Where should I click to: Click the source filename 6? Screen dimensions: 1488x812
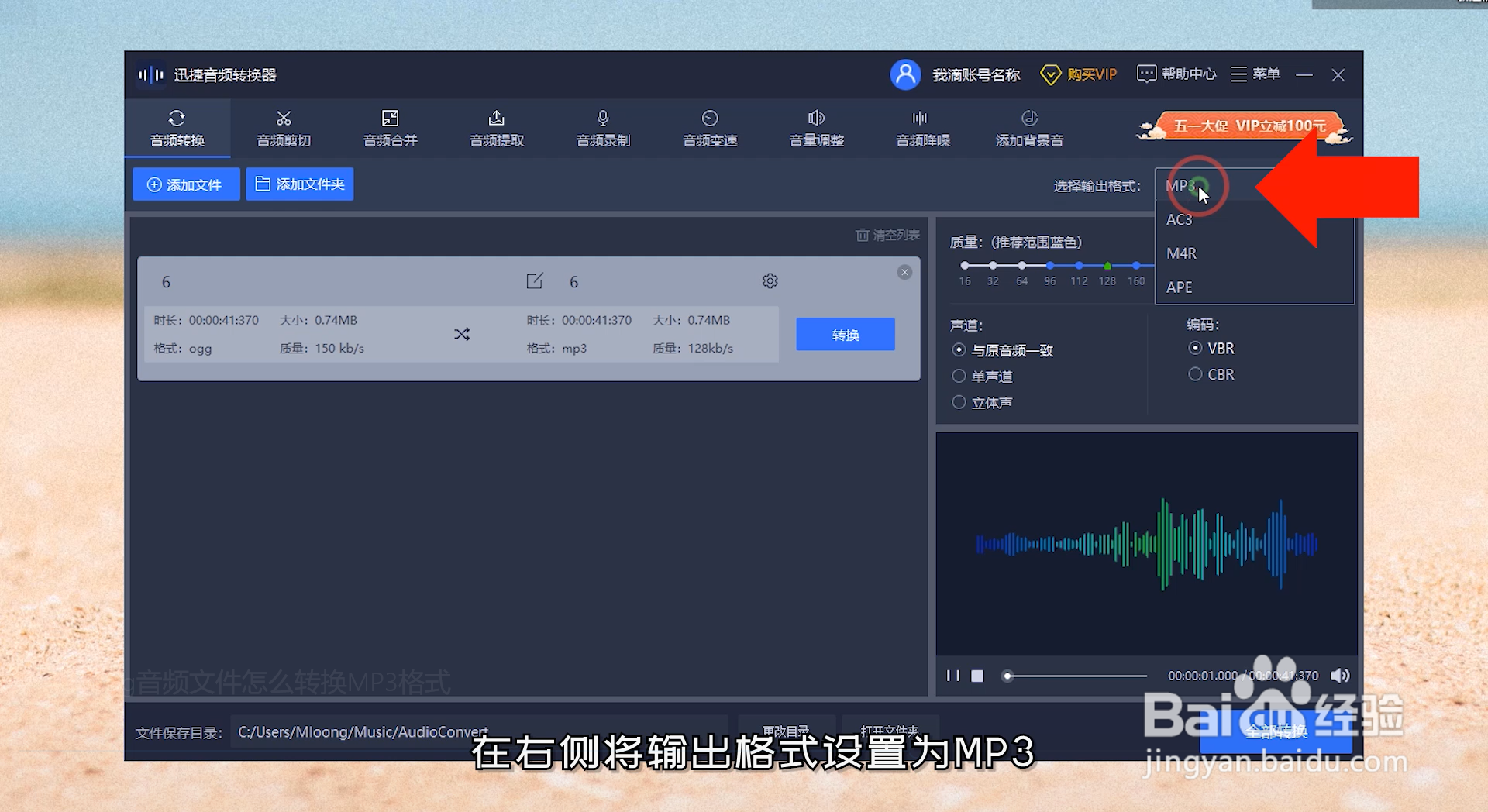(166, 282)
